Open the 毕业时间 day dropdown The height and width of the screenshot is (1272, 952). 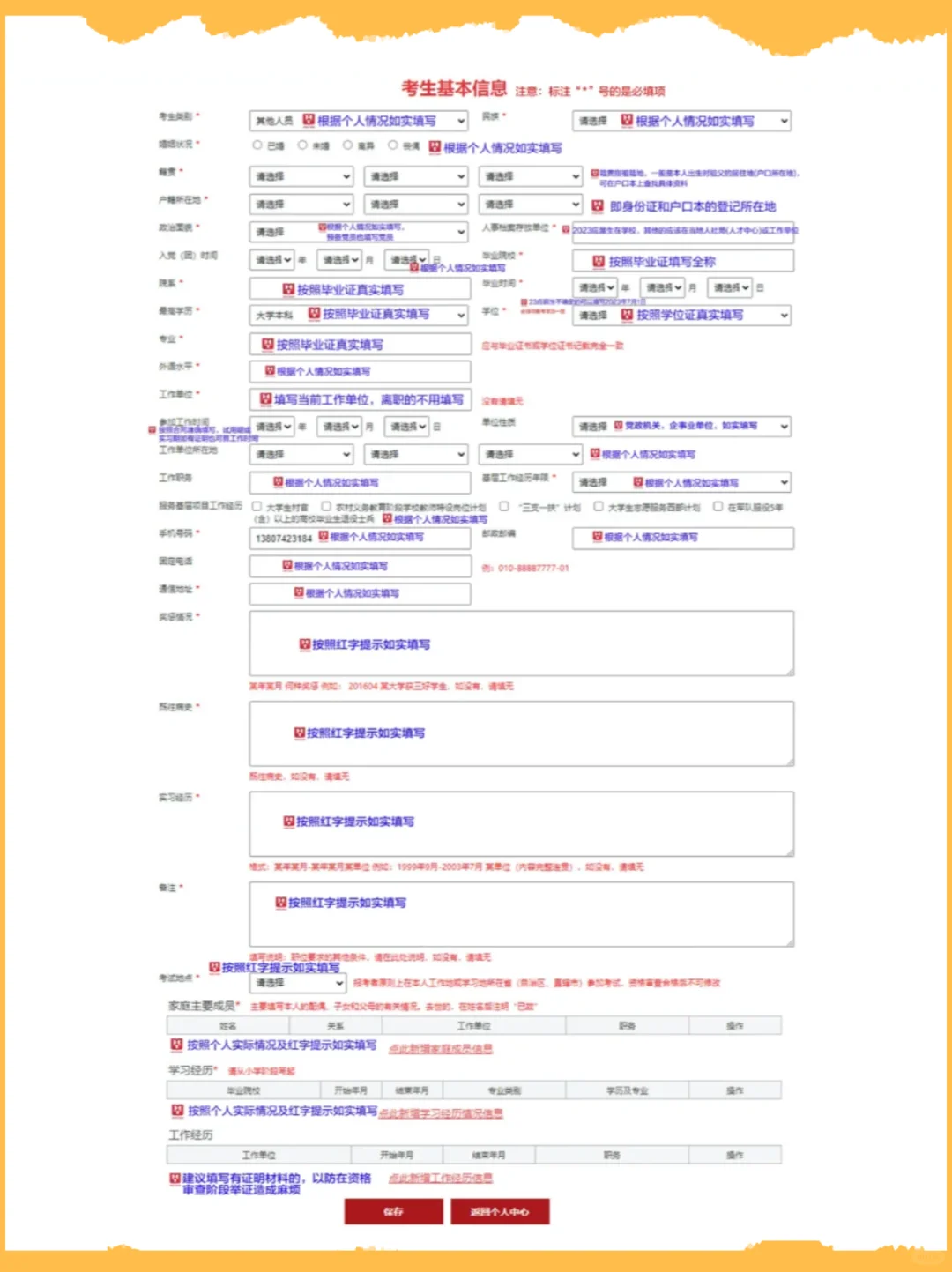click(730, 287)
